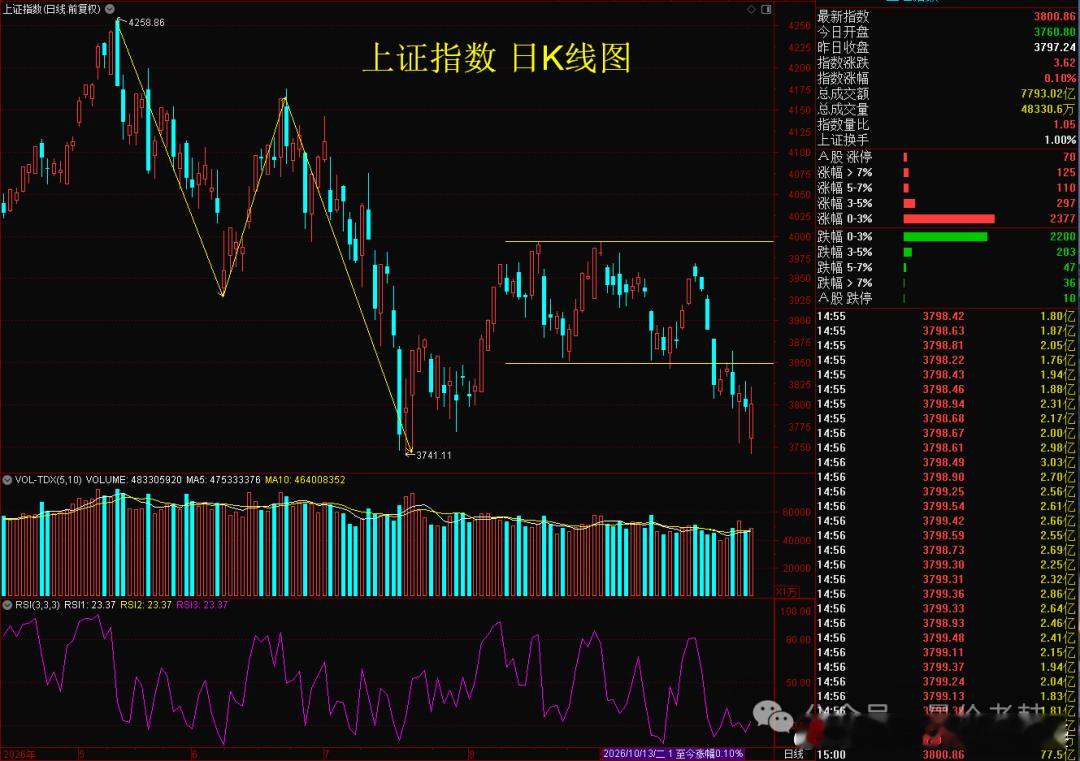Viewport: 1080px width, 761px height.
Task: Click the VOLUME: 483305920 readout
Action: (x=134, y=479)
